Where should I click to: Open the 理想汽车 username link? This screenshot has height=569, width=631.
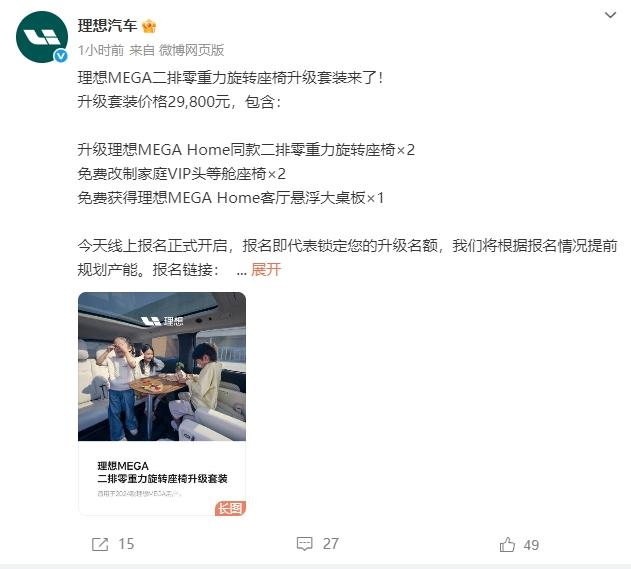107,26
